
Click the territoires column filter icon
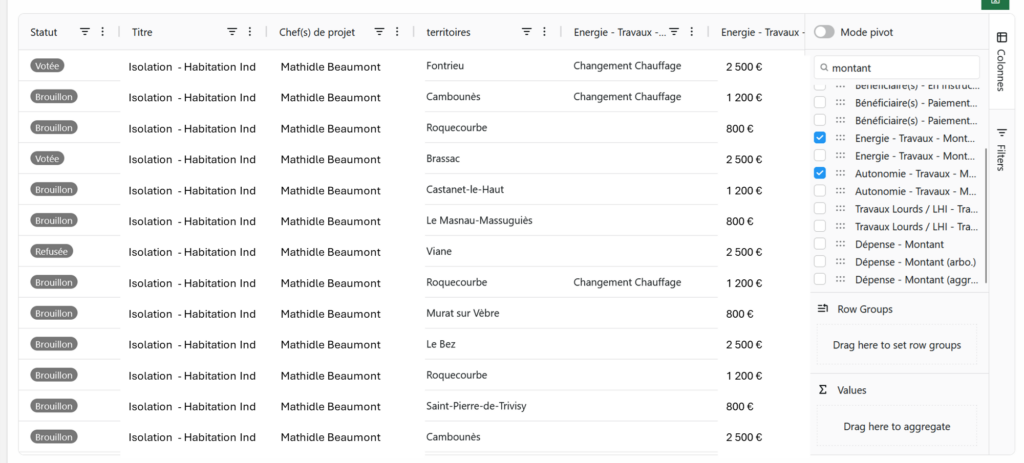[527, 32]
